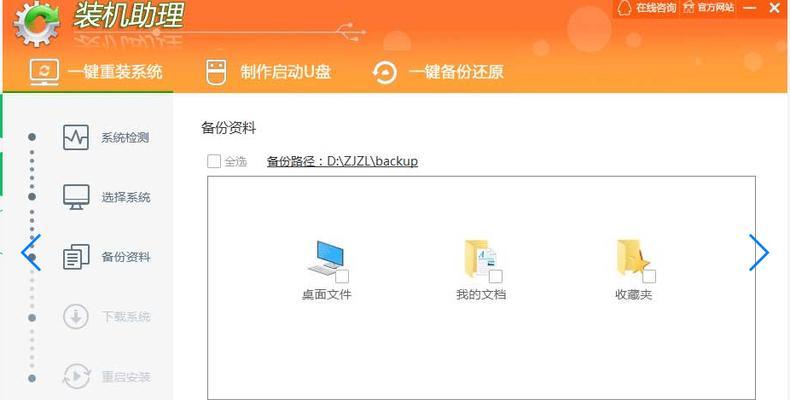
Task: Click the restore icon of 一键备份还原
Action: click(384, 73)
